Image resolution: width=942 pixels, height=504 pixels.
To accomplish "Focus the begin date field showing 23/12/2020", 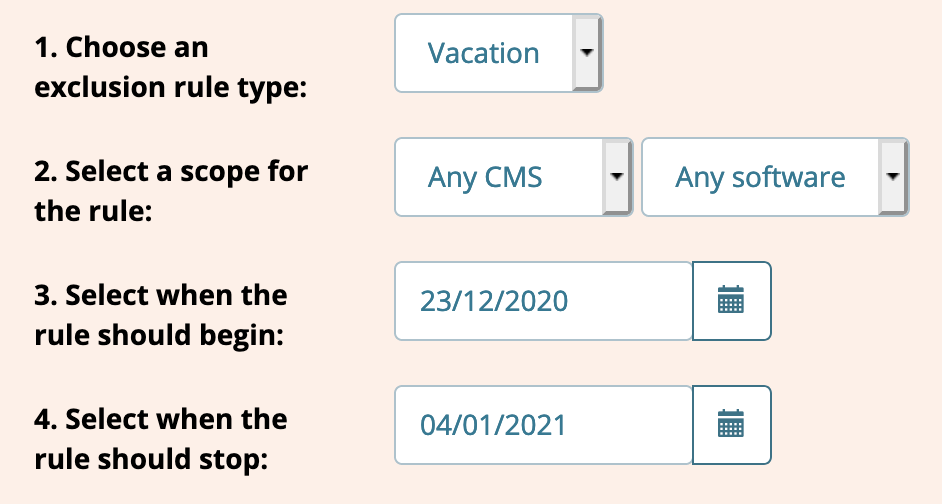I will (544, 301).
